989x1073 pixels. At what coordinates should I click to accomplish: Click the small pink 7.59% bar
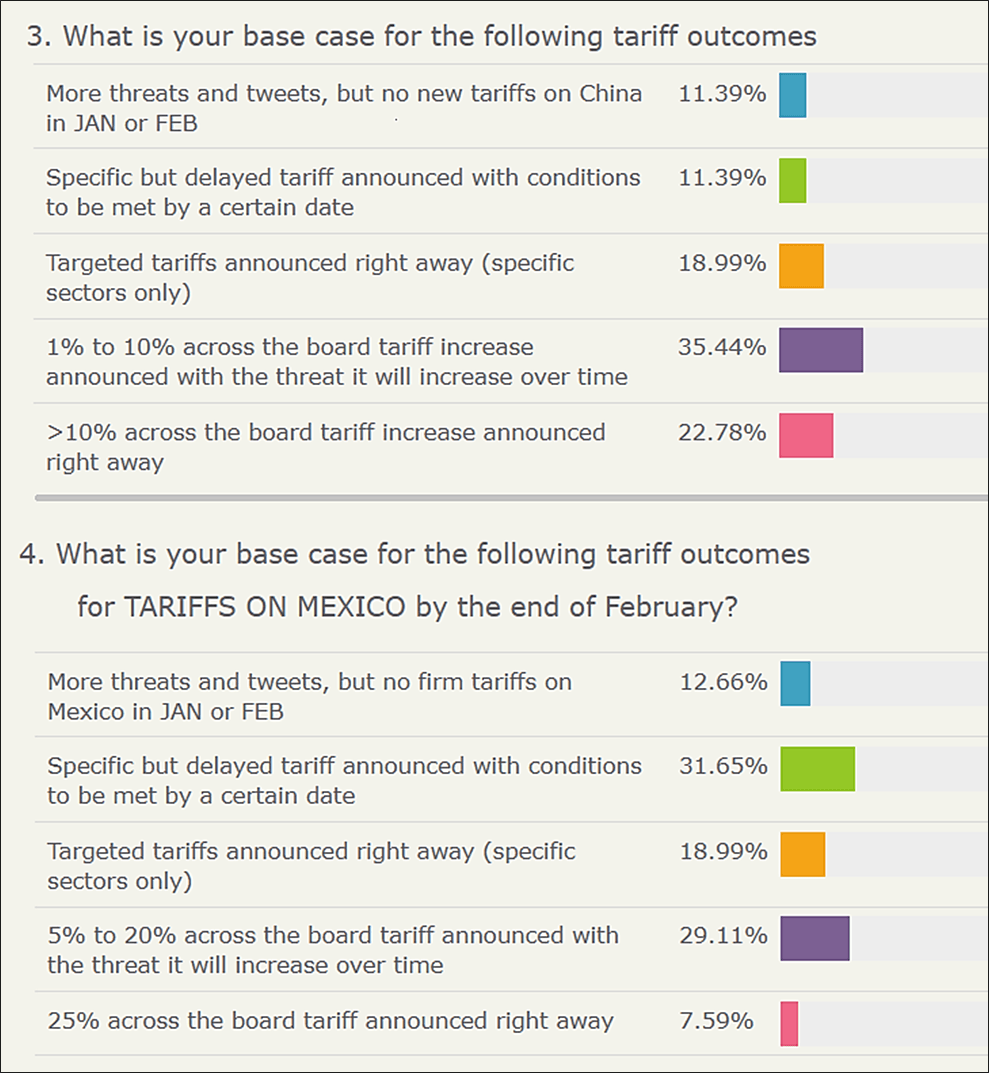tap(789, 1023)
